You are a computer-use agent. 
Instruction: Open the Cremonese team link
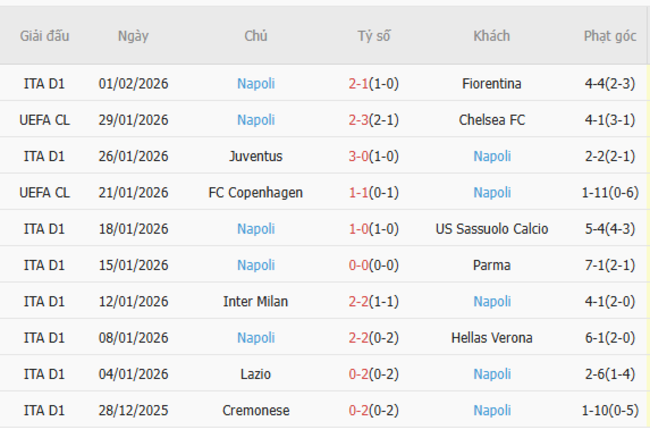(256, 410)
